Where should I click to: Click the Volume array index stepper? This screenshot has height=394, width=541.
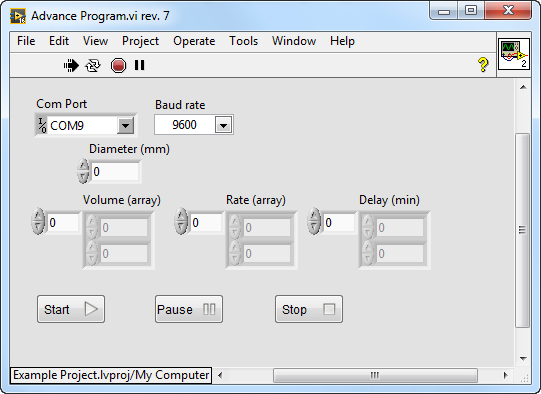click(38, 221)
